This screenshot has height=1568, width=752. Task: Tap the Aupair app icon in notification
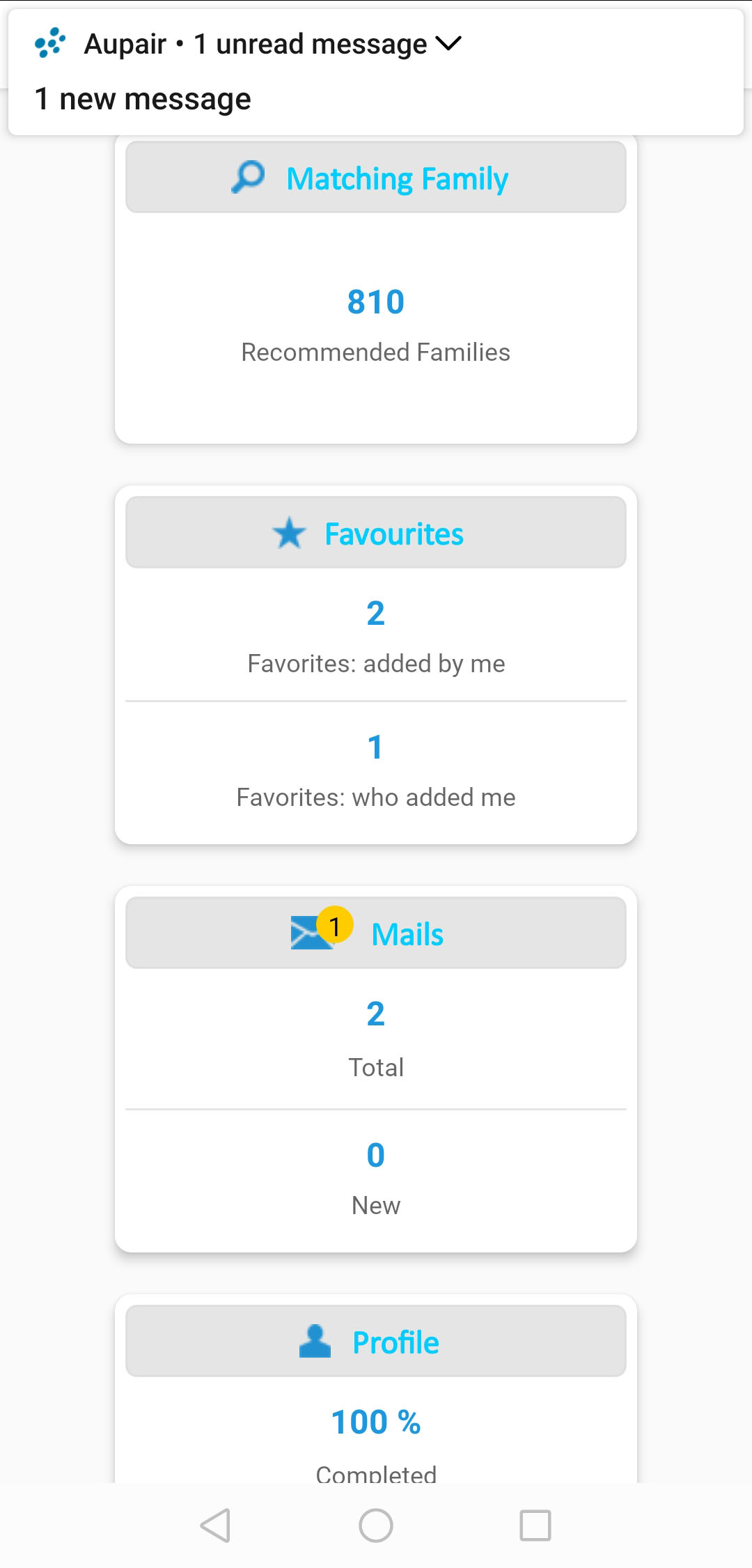[50, 43]
